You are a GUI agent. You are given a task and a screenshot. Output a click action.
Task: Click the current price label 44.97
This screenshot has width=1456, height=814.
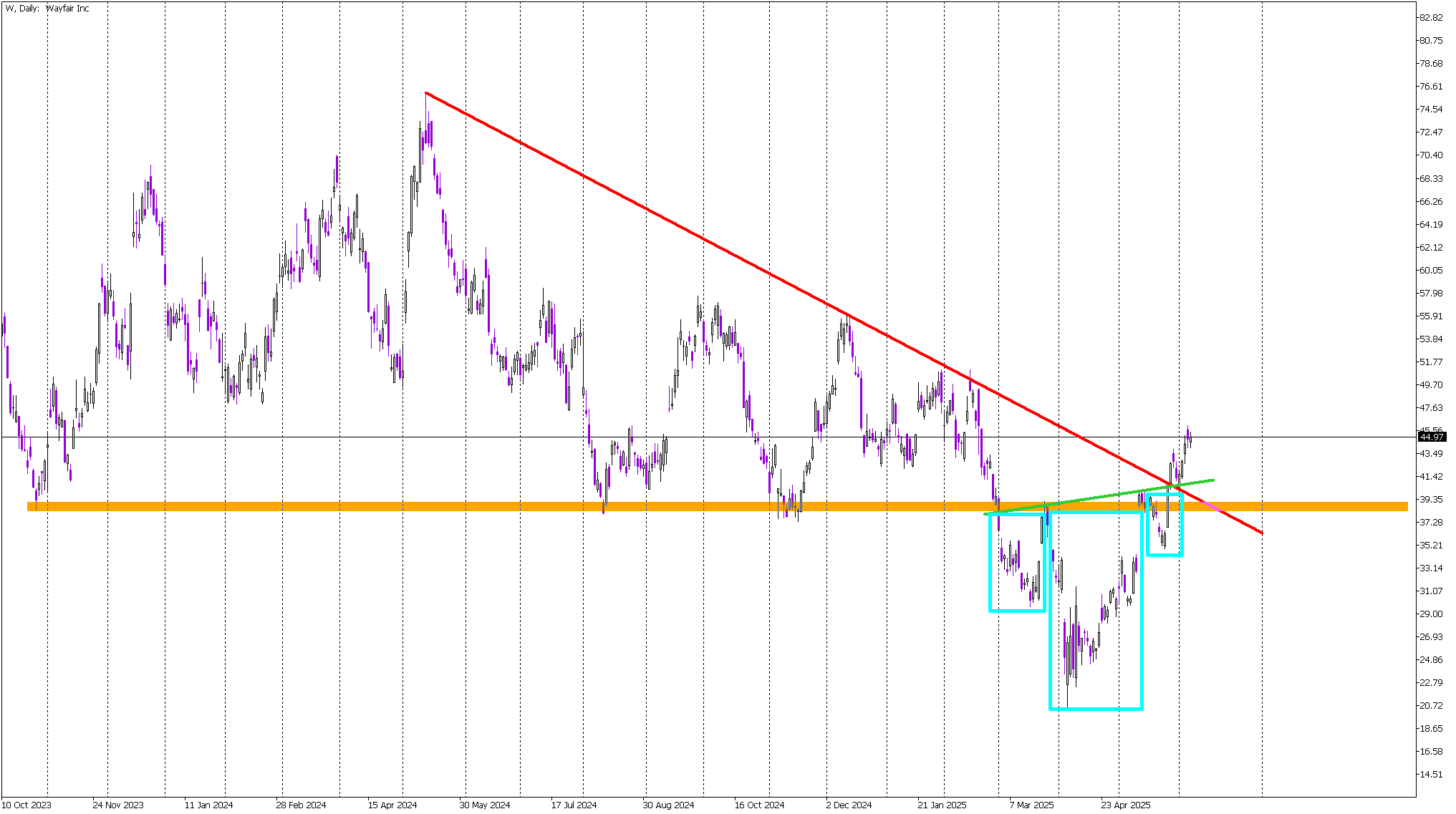[1431, 437]
